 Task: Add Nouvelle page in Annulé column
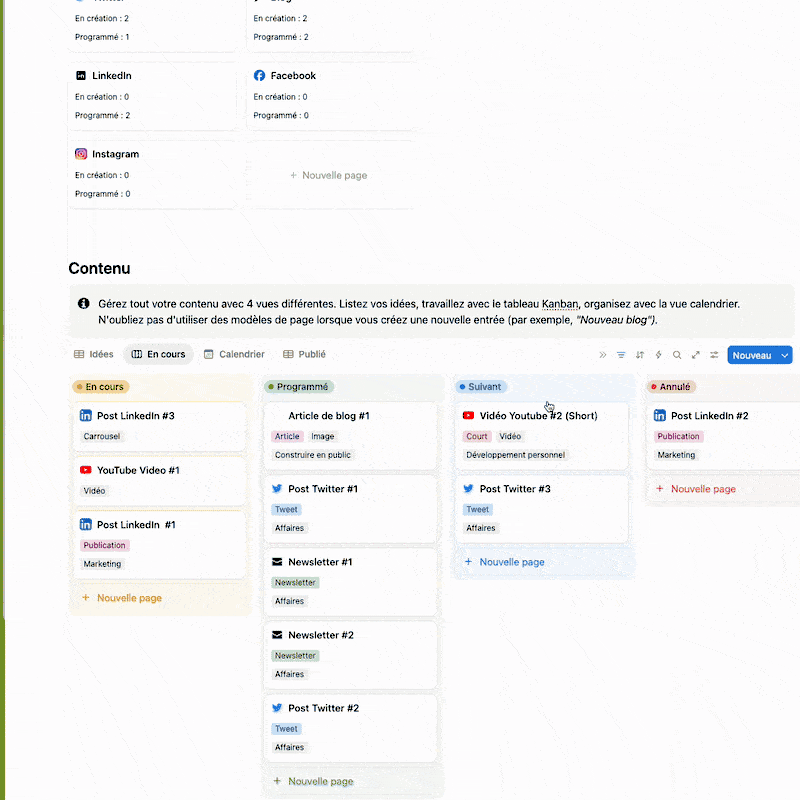click(703, 489)
